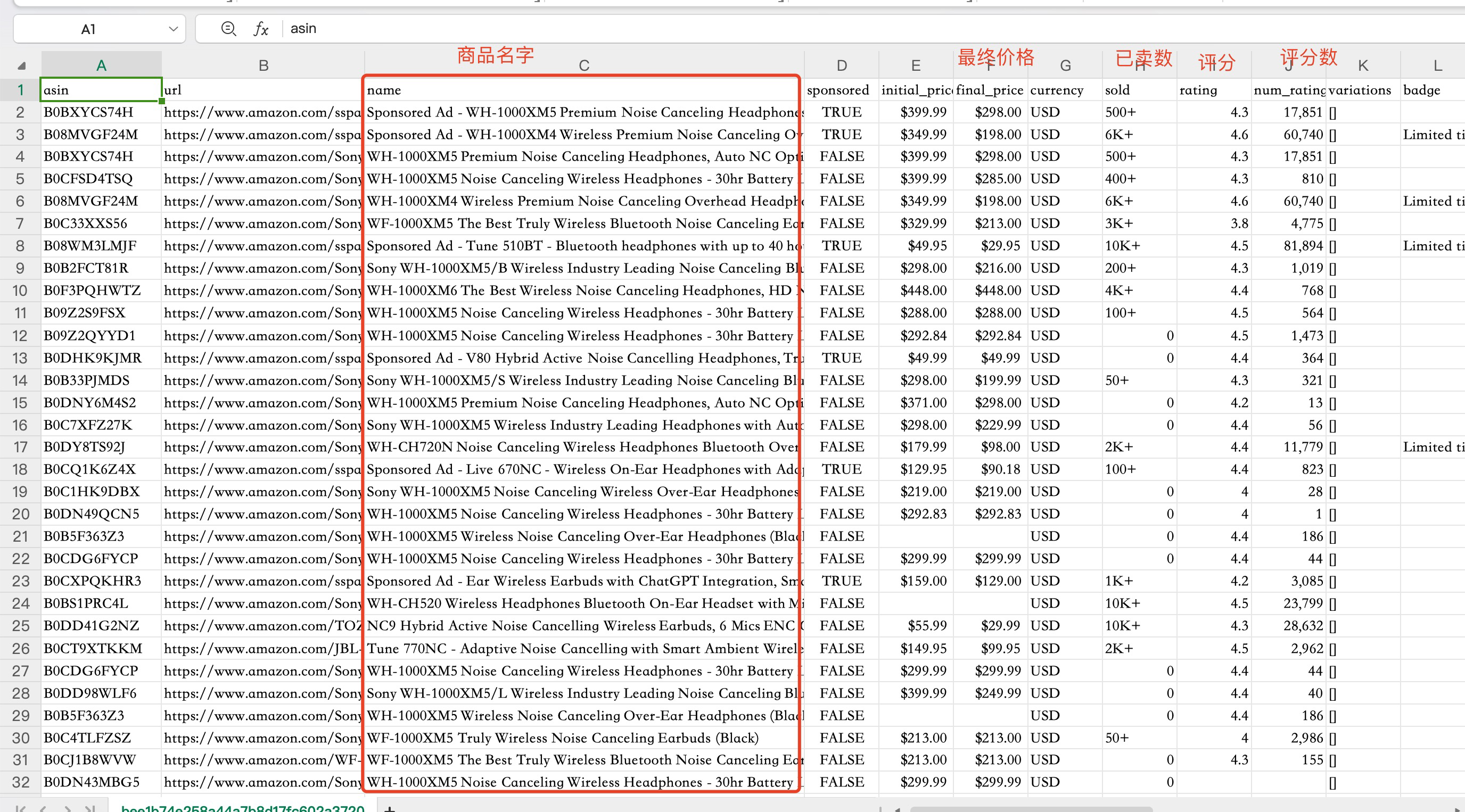Viewport: 1465px width, 812px height.
Task: Select num_ratings cell 23,799
Action: click(1289, 603)
